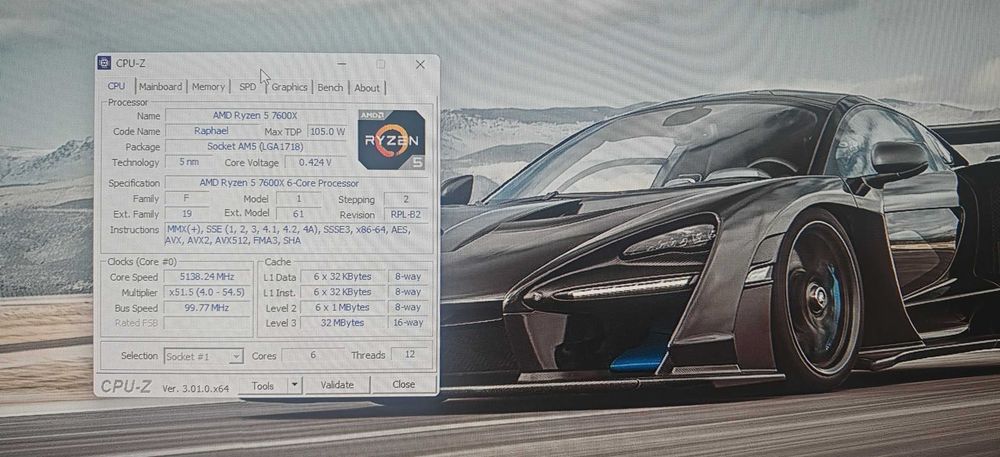The width and height of the screenshot is (1000, 457).
Task: Click the Validate button
Action: (337, 385)
